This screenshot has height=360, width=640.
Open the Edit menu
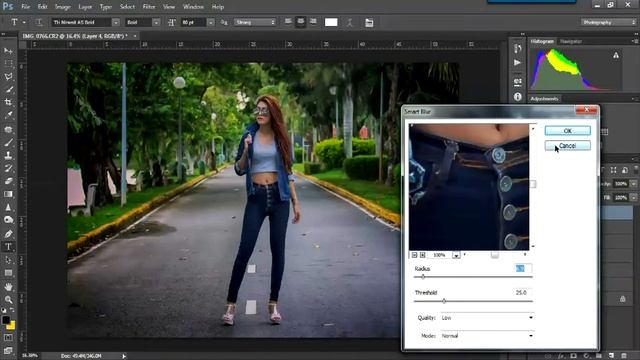[x=42, y=7]
